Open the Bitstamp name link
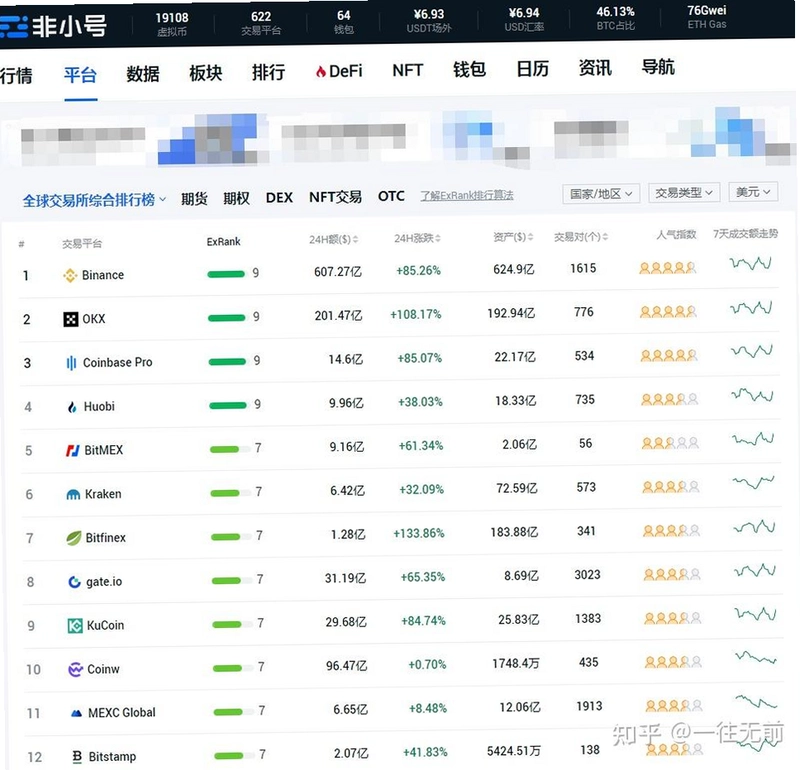 coord(112,756)
